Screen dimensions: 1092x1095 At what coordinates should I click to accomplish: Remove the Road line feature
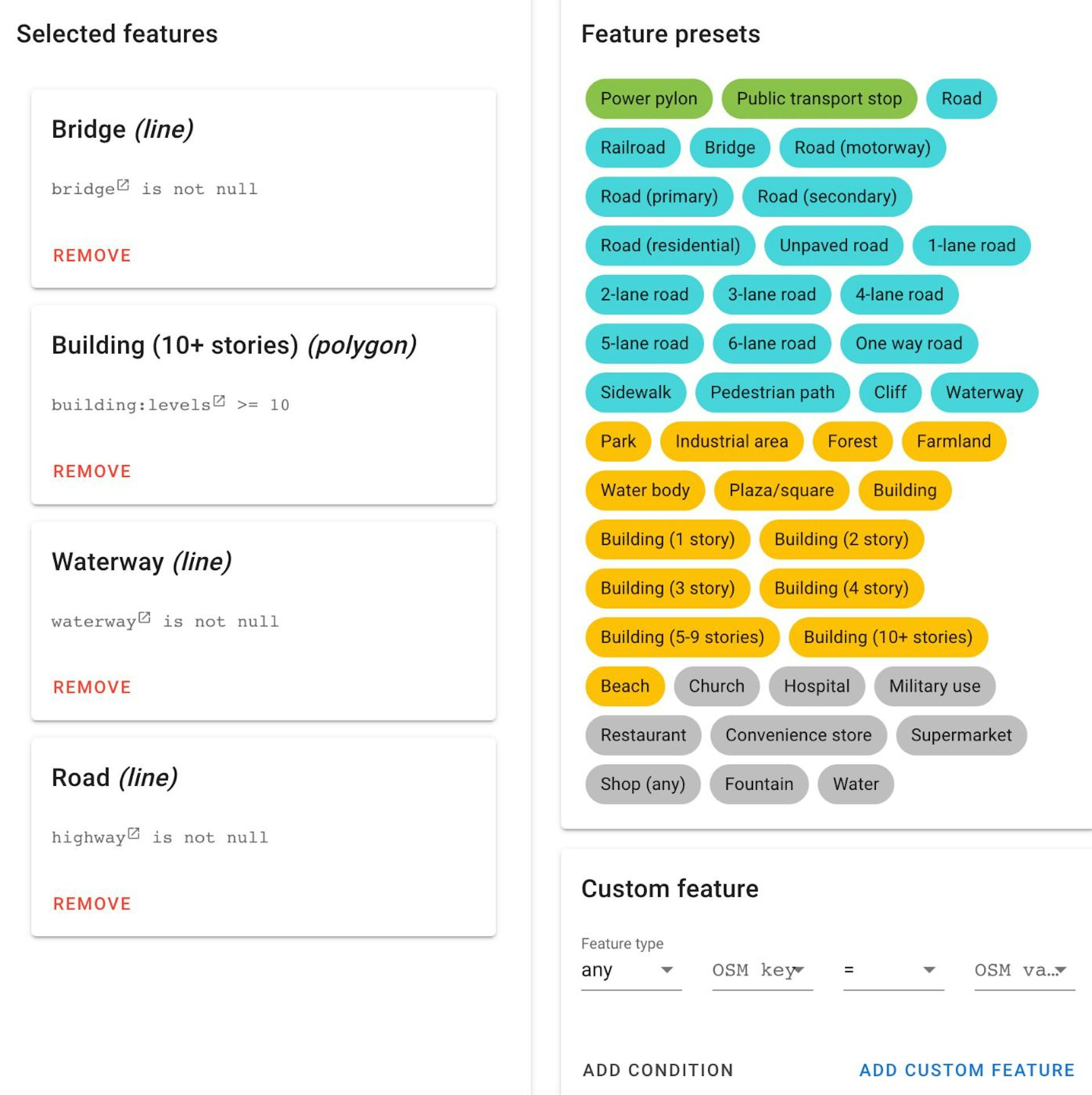(x=92, y=903)
